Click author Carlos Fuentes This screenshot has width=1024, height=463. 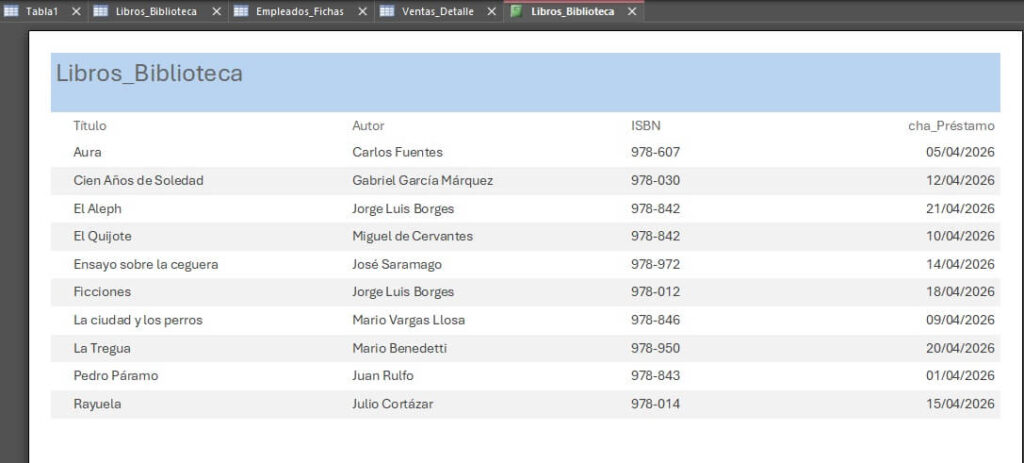(x=398, y=152)
